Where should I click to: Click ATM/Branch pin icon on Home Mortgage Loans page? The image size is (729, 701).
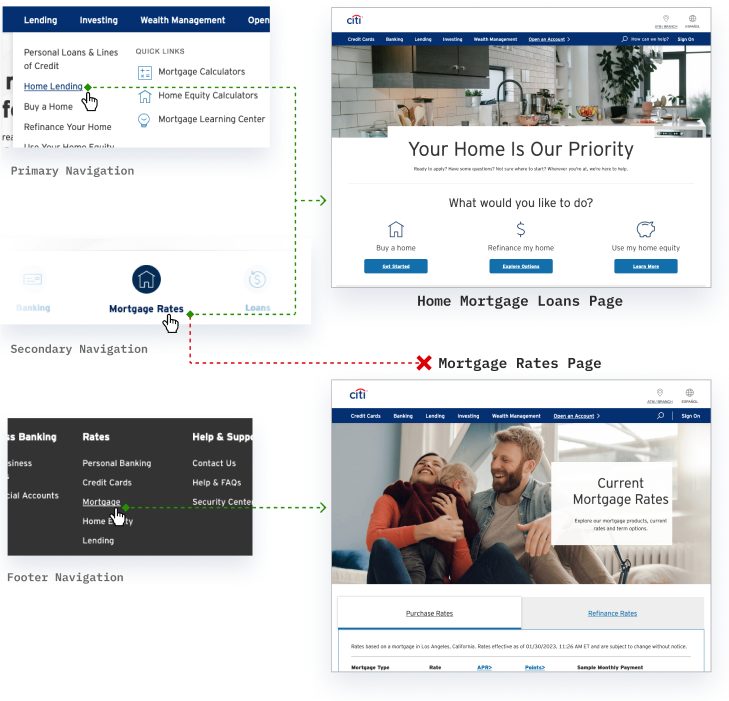(666, 19)
